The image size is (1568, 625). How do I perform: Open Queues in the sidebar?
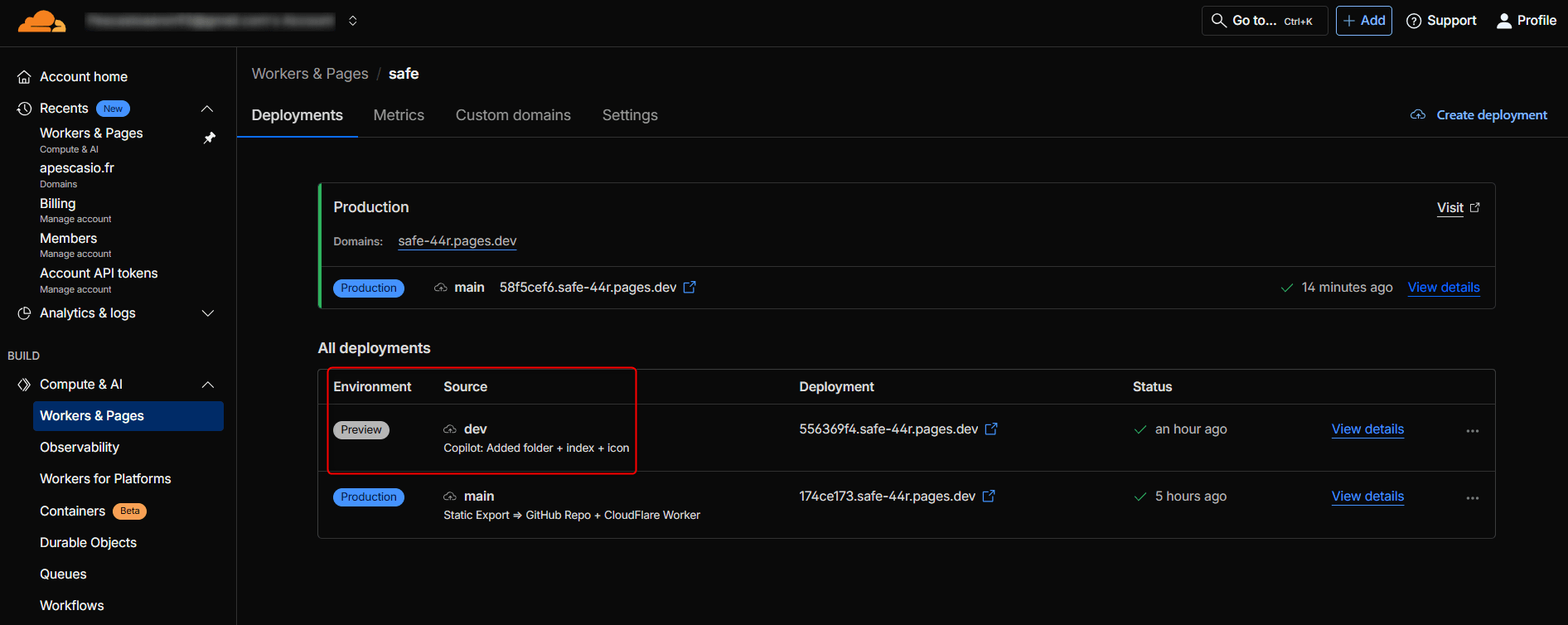(x=63, y=574)
